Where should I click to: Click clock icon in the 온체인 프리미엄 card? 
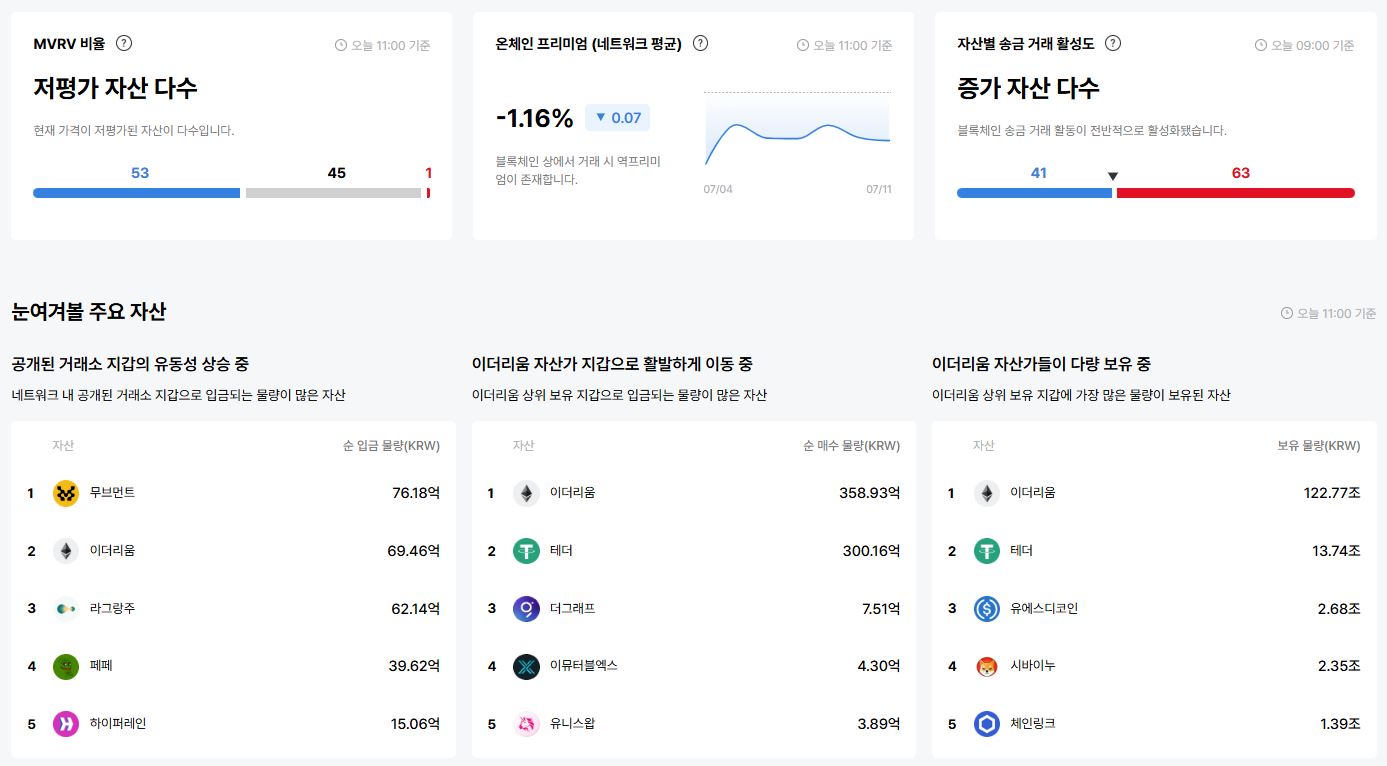(802, 45)
